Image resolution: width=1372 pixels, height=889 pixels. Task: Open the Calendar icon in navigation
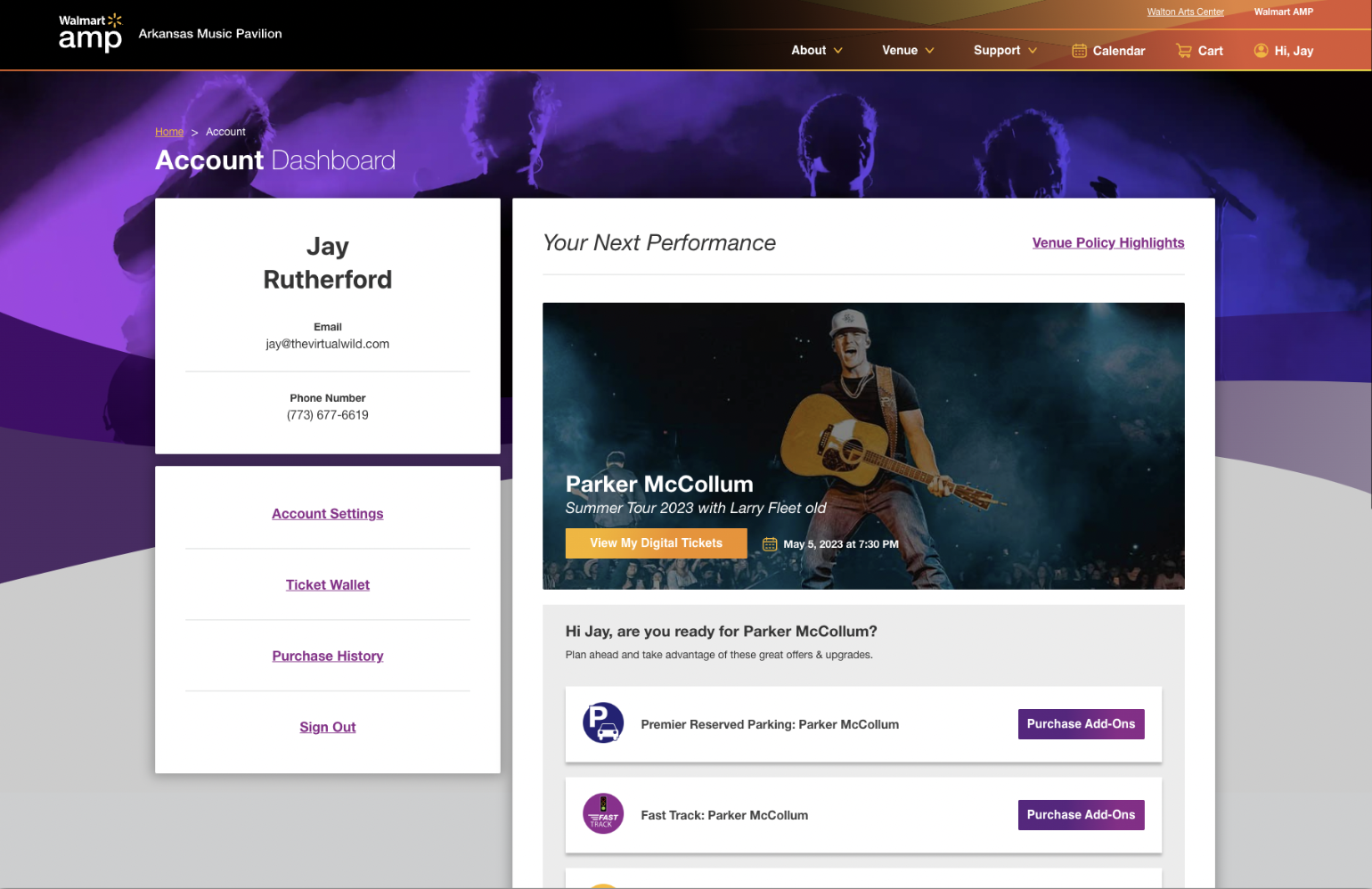tap(1079, 51)
